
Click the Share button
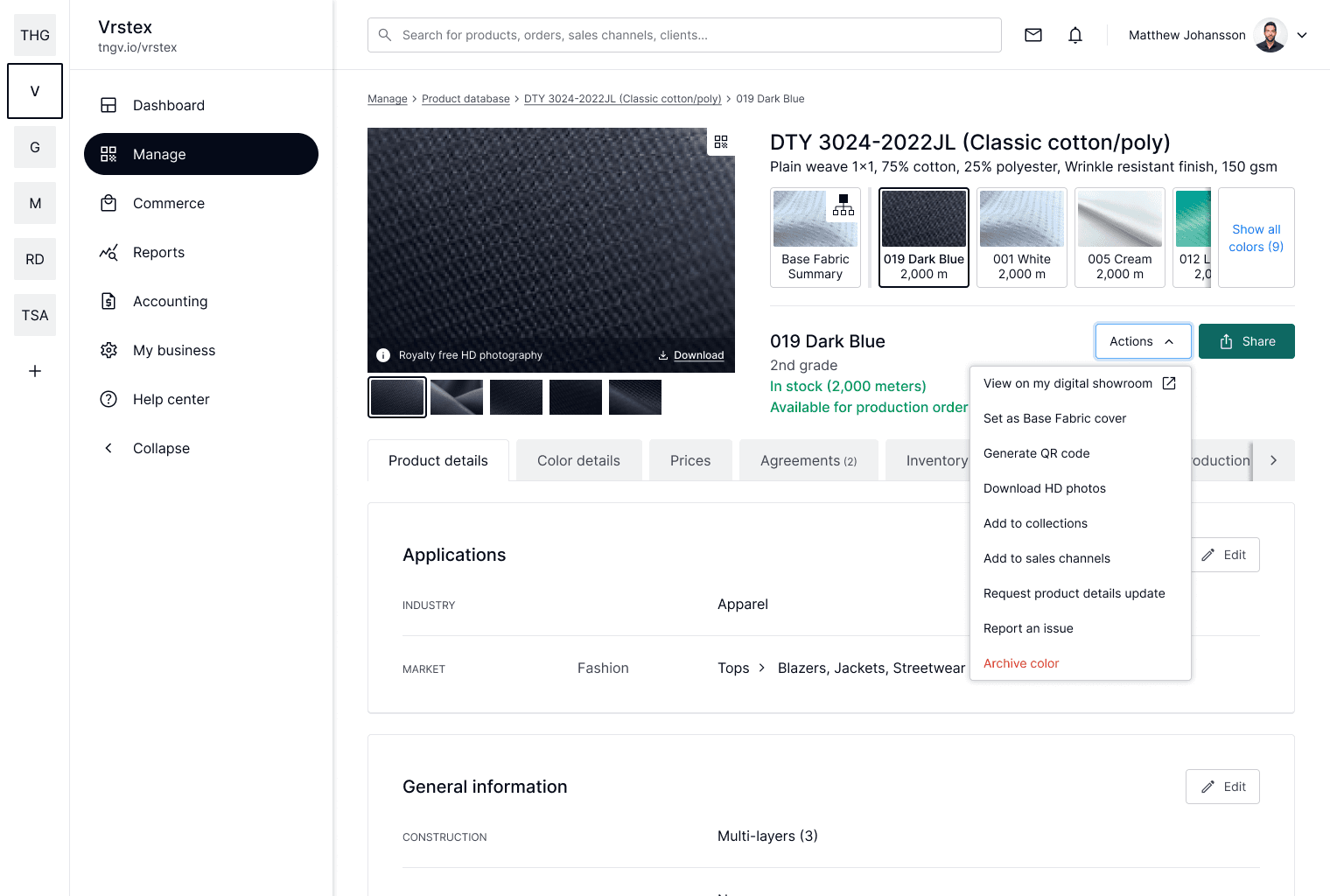pos(1247,341)
